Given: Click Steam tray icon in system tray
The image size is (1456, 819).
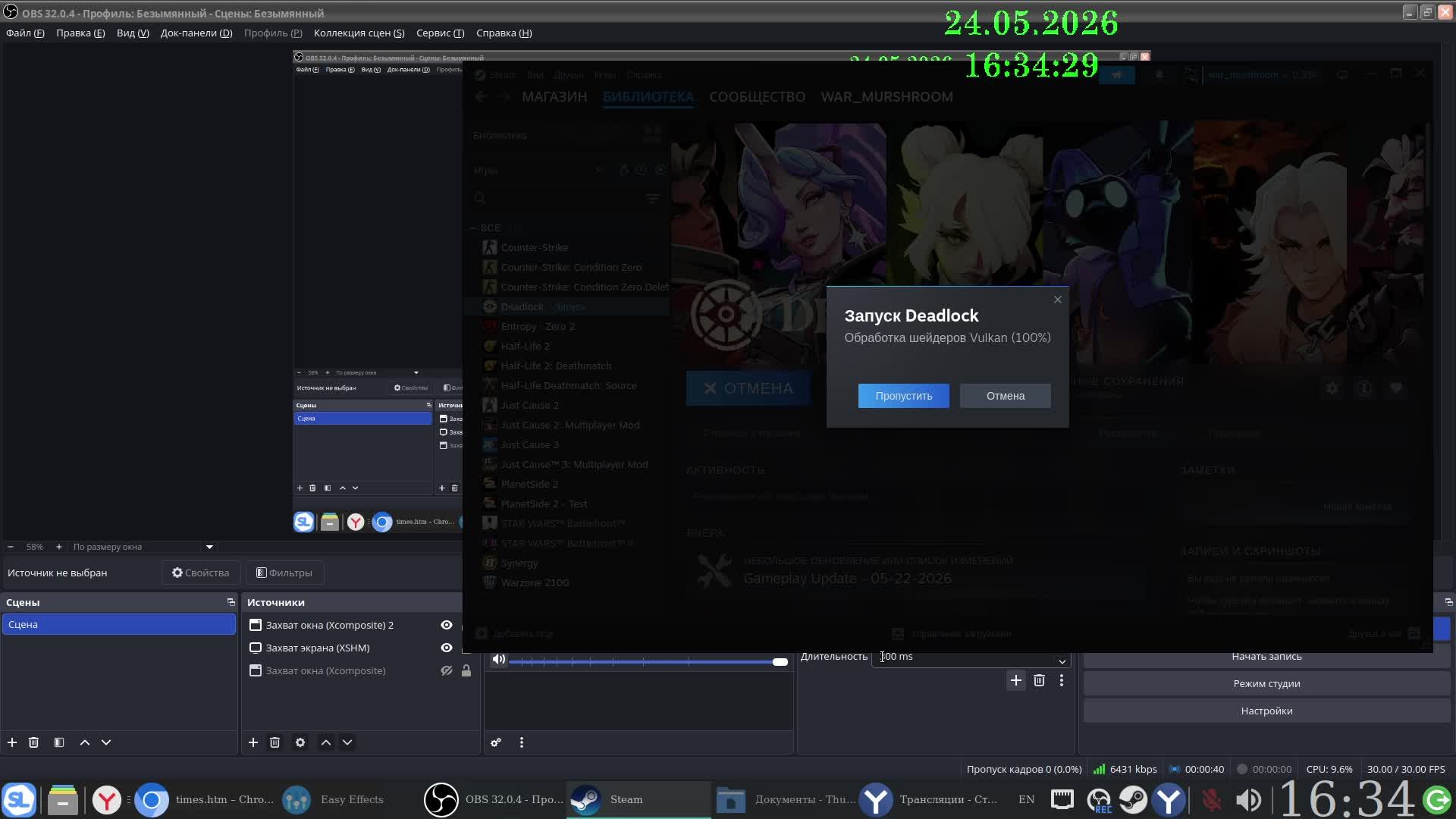Looking at the screenshot, I should tap(1134, 800).
